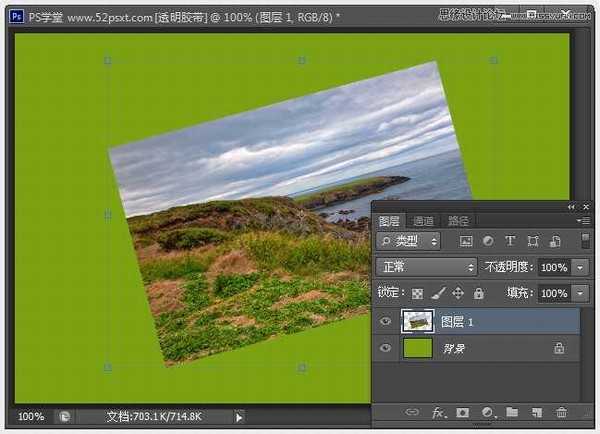
Task: Open the layer style fx menu
Action: coord(437,412)
